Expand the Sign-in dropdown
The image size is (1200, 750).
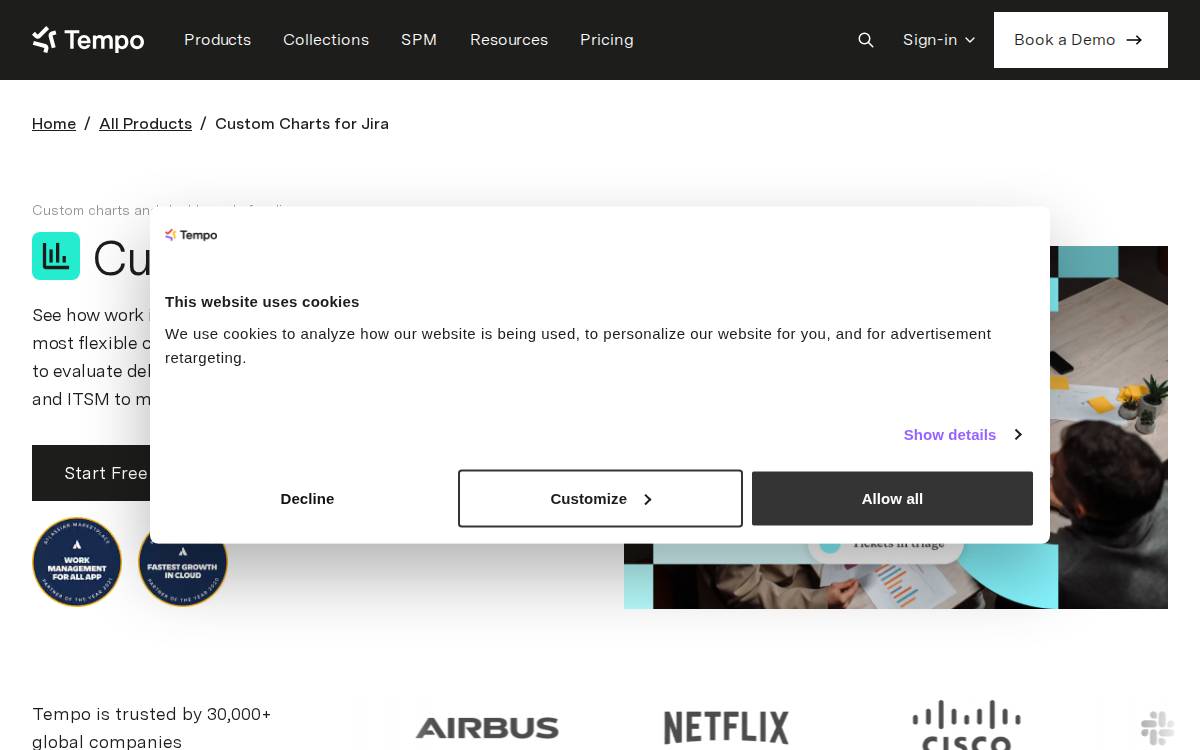point(939,40)
